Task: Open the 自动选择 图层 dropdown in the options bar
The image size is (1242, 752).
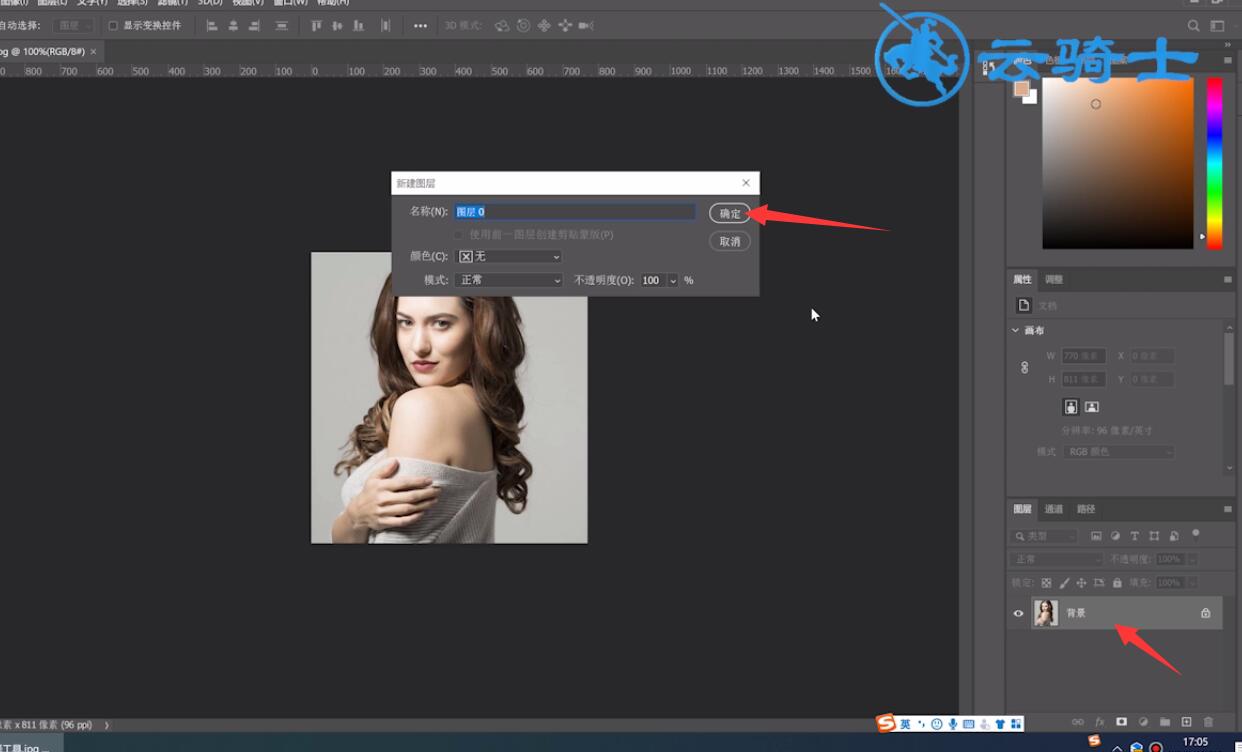Action: 74,25
